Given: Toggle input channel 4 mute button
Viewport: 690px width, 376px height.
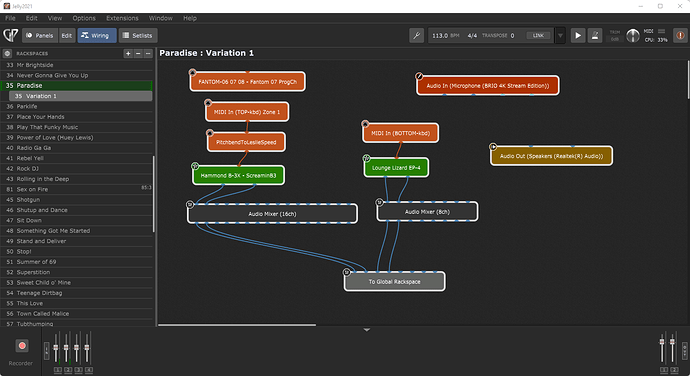Looking at the screenshot, I should click(x=88, y=370).
